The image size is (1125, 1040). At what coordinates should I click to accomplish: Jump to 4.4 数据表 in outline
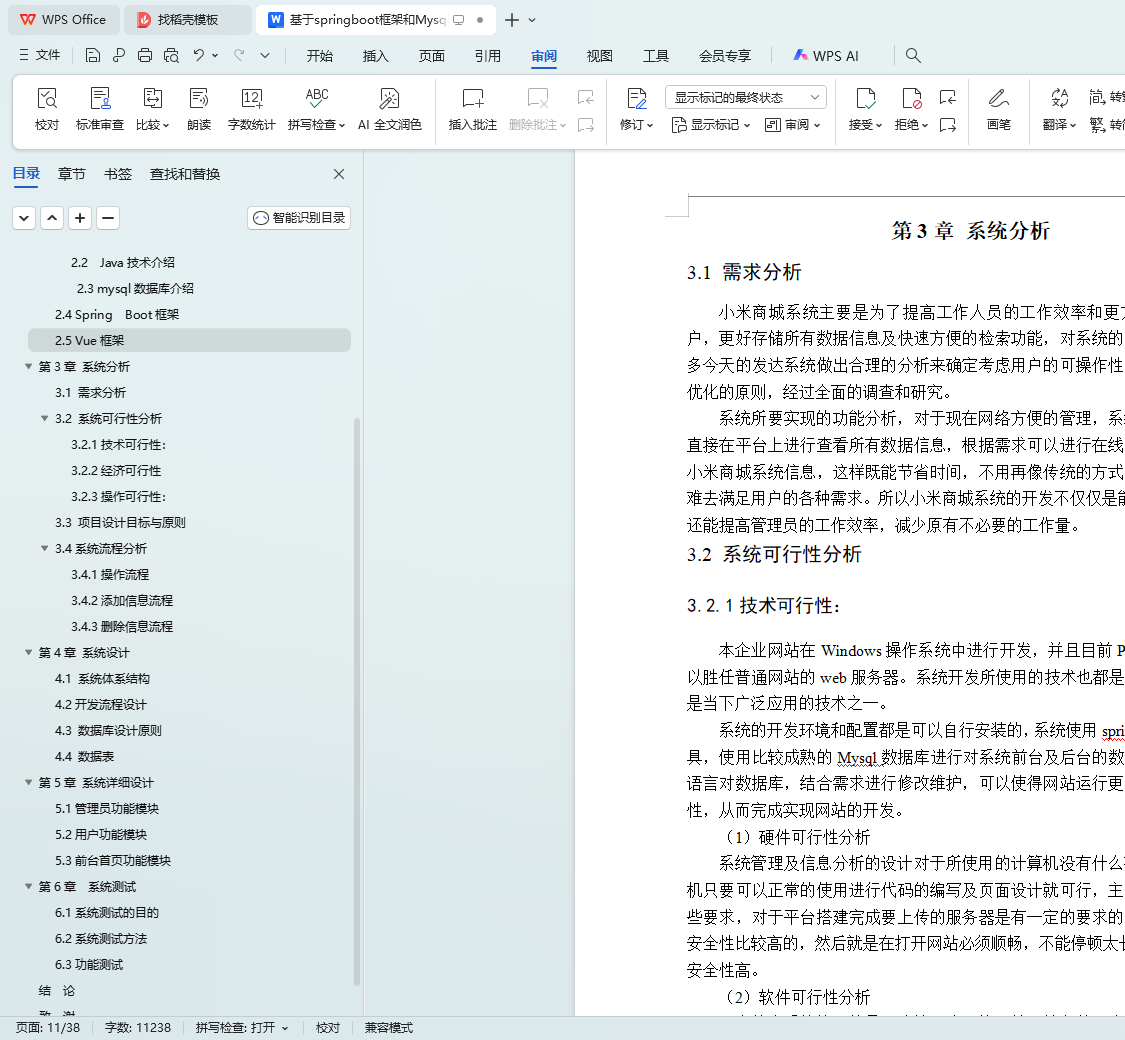point(85,756)
